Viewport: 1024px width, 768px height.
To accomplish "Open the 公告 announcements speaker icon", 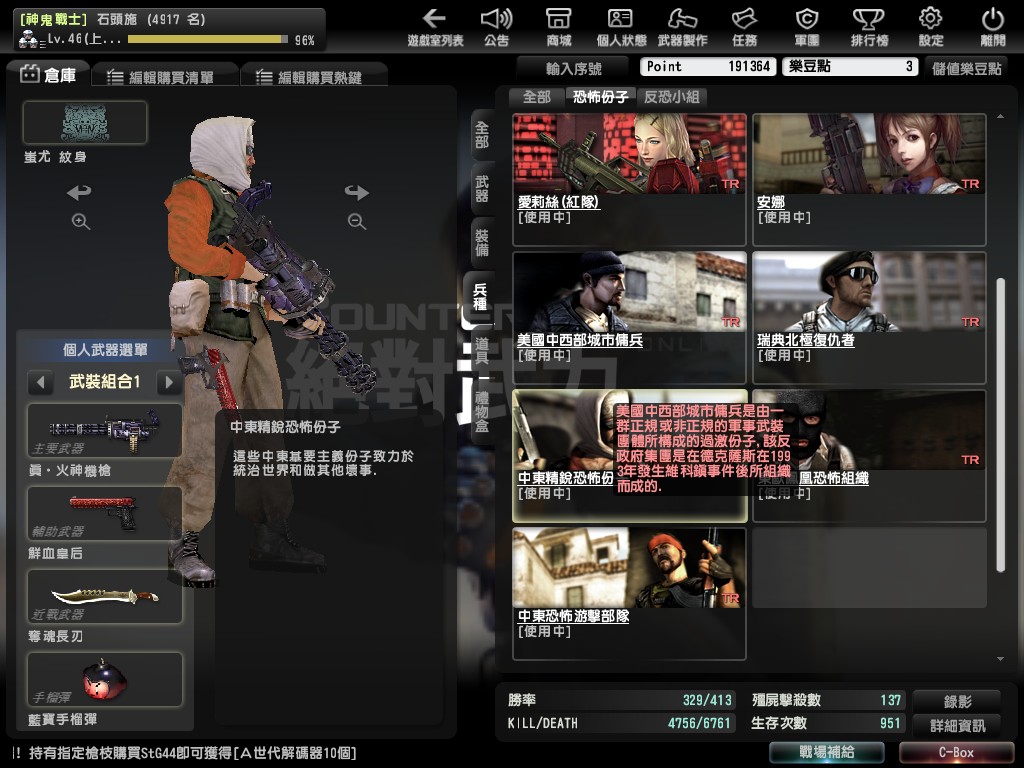I will pyautogui.click(x=496, y=27).
